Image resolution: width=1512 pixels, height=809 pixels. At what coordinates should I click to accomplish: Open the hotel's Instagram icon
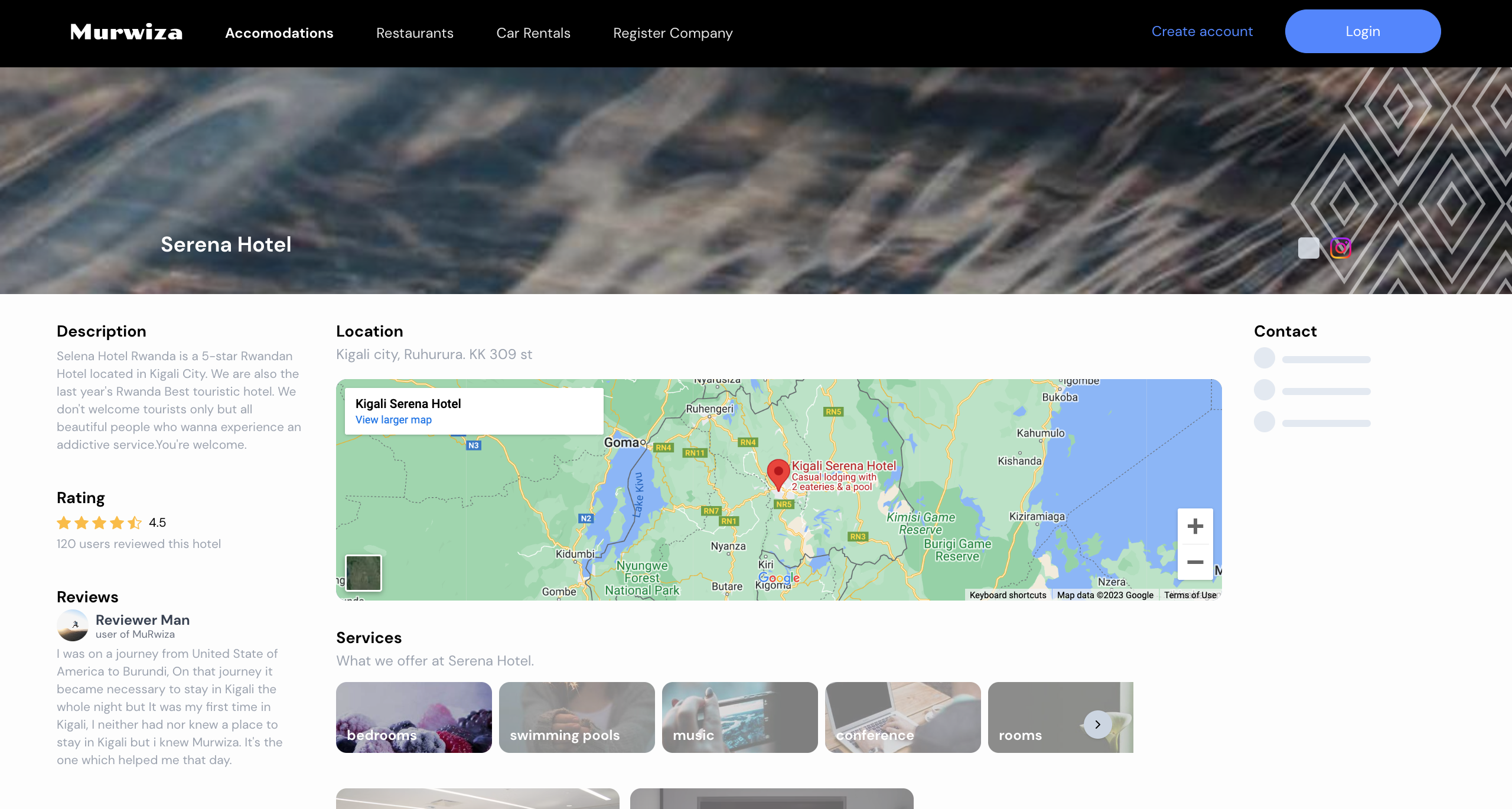click(x=1341, y=248)
